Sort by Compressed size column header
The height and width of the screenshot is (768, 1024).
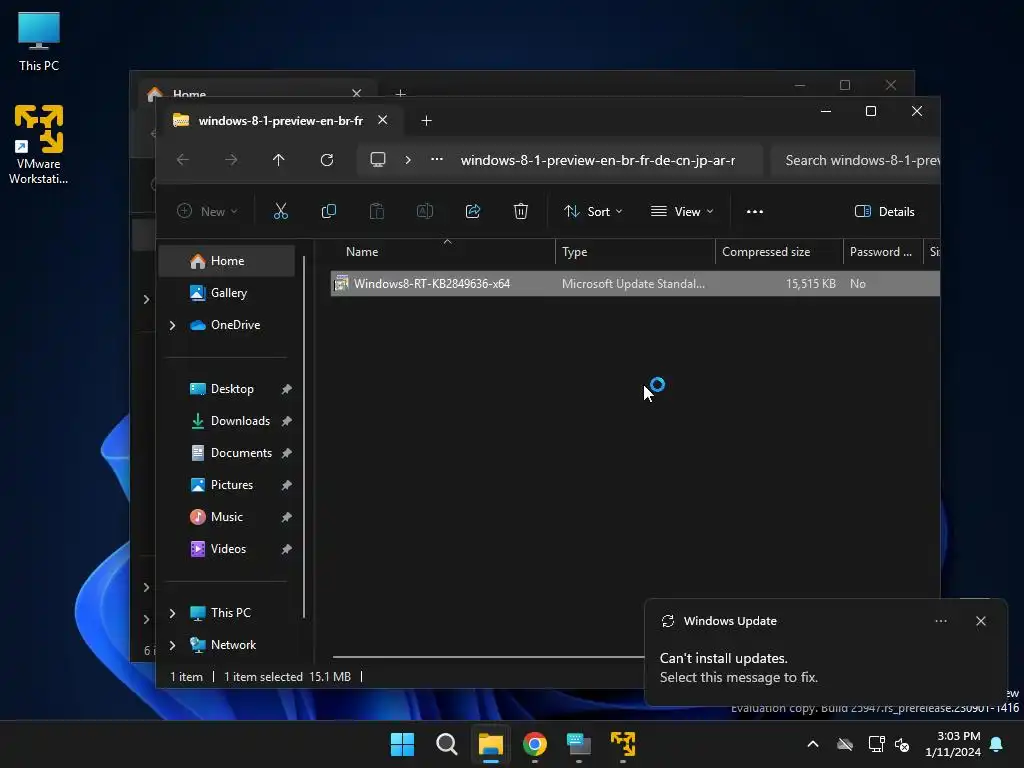tap(779, 252)
